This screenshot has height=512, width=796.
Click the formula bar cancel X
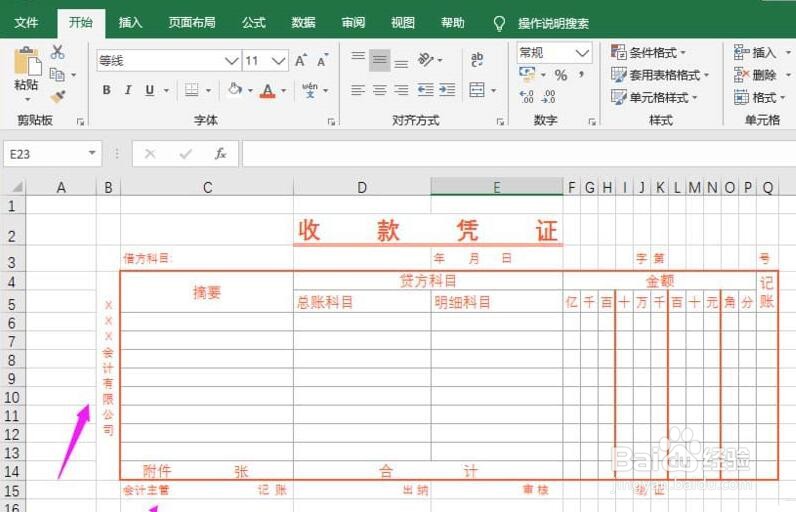[150, 154]
